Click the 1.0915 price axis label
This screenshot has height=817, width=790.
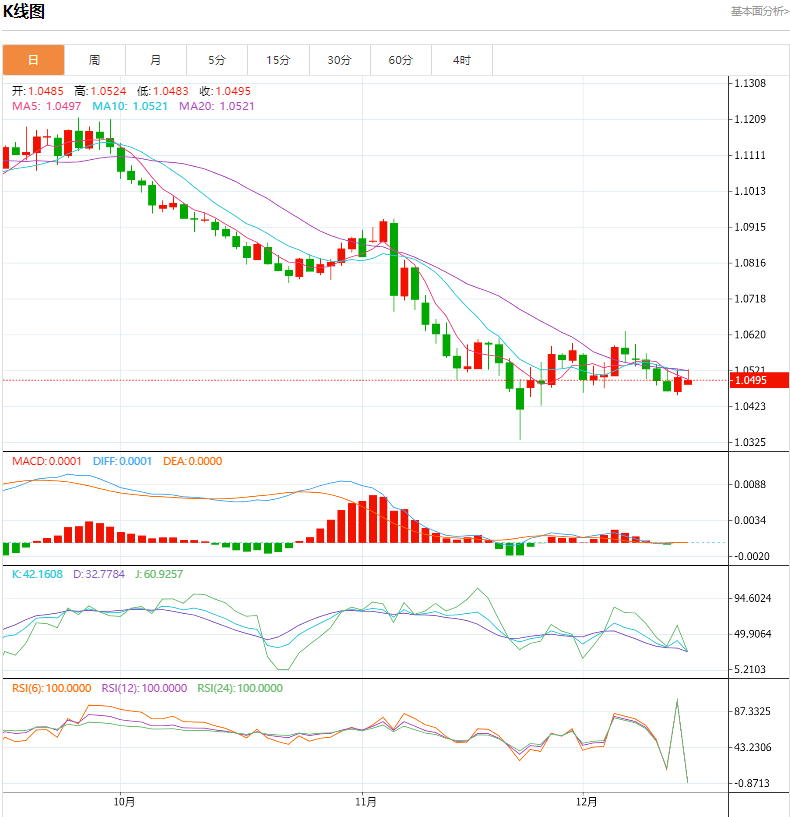(x=750, y=227)
